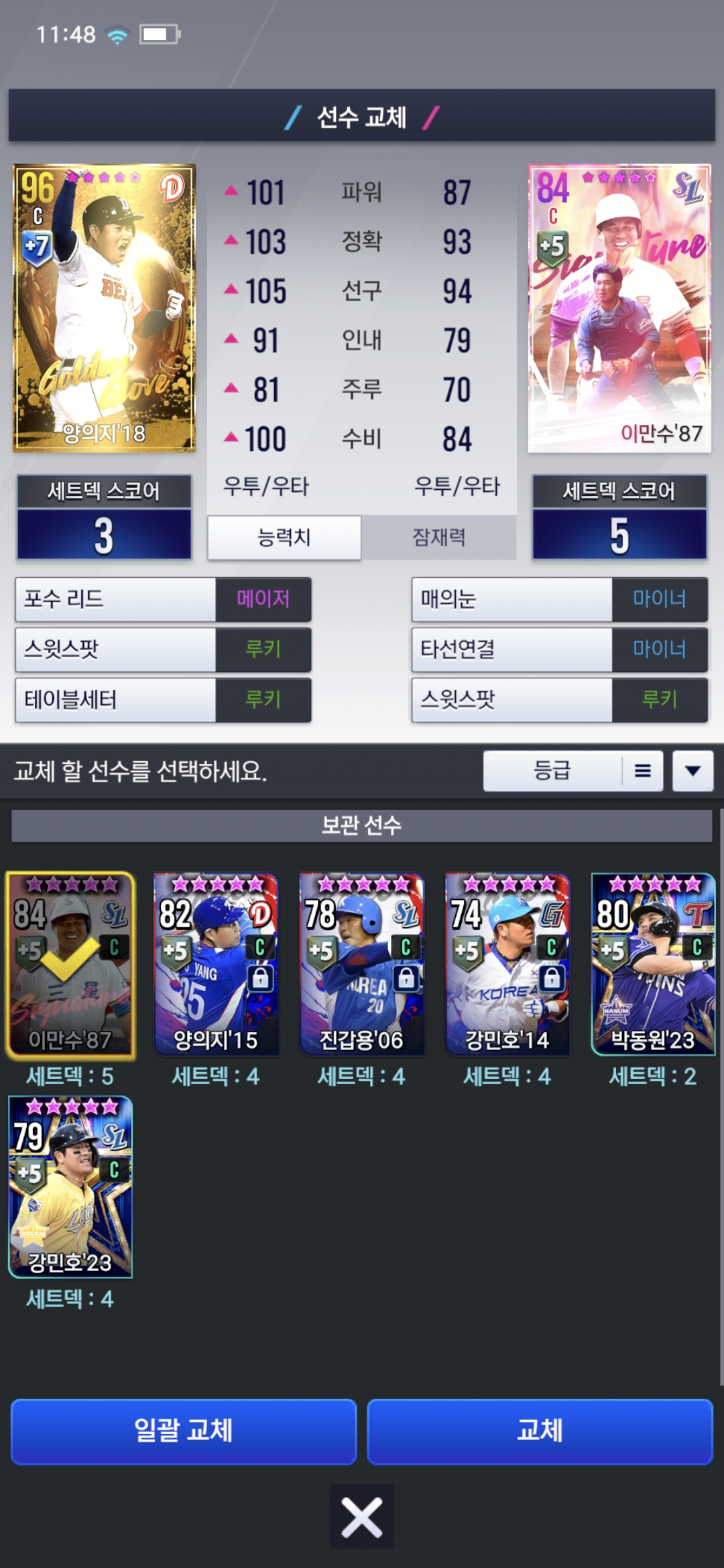Tap the lock icon on 강민호'14 card
This screenshot has height=1568, width=724.
click(552, 978)
